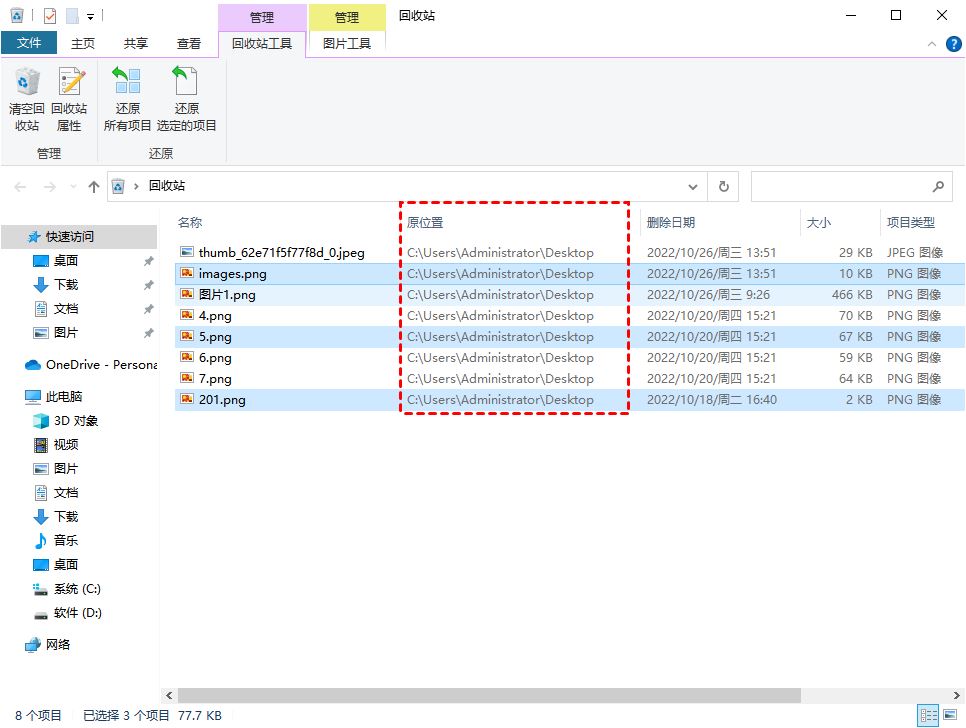Open the recent locations dropdown arrow
The height and width of the screenshot is (728, 966).
tap(73, 187)
